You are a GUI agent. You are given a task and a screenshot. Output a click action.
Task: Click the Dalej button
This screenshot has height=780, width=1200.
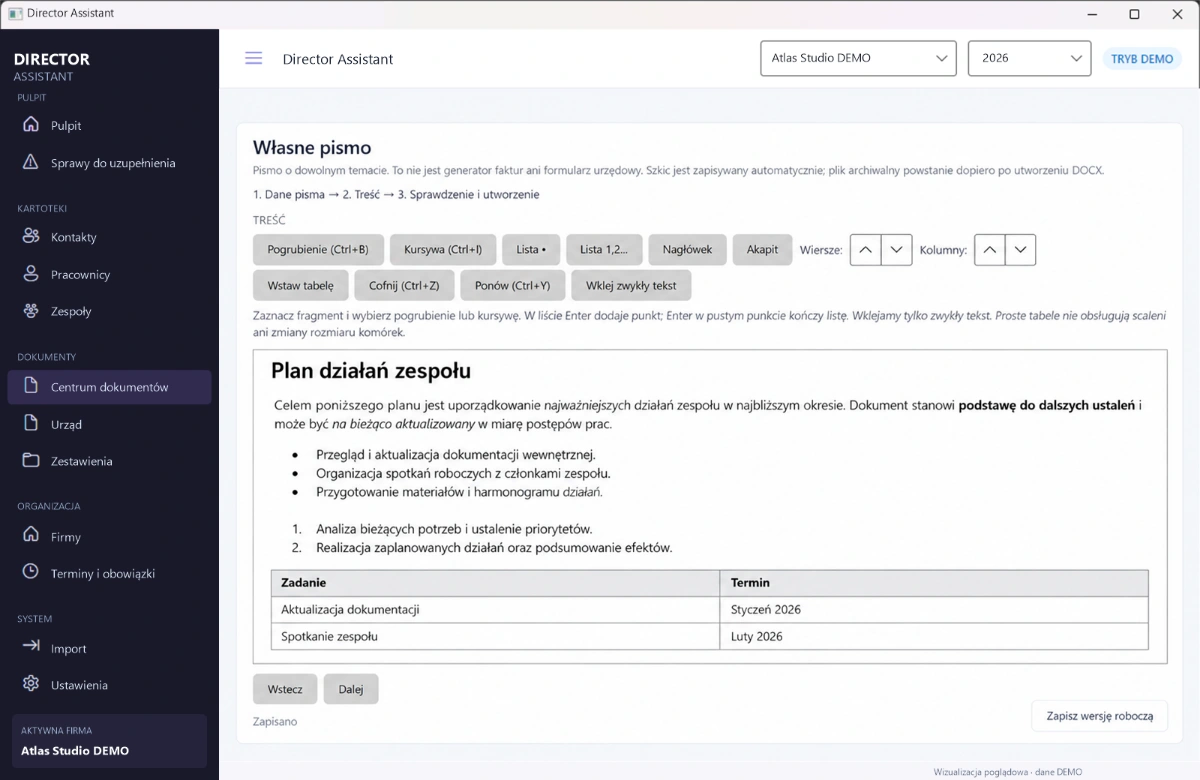[x=351, y=689]
